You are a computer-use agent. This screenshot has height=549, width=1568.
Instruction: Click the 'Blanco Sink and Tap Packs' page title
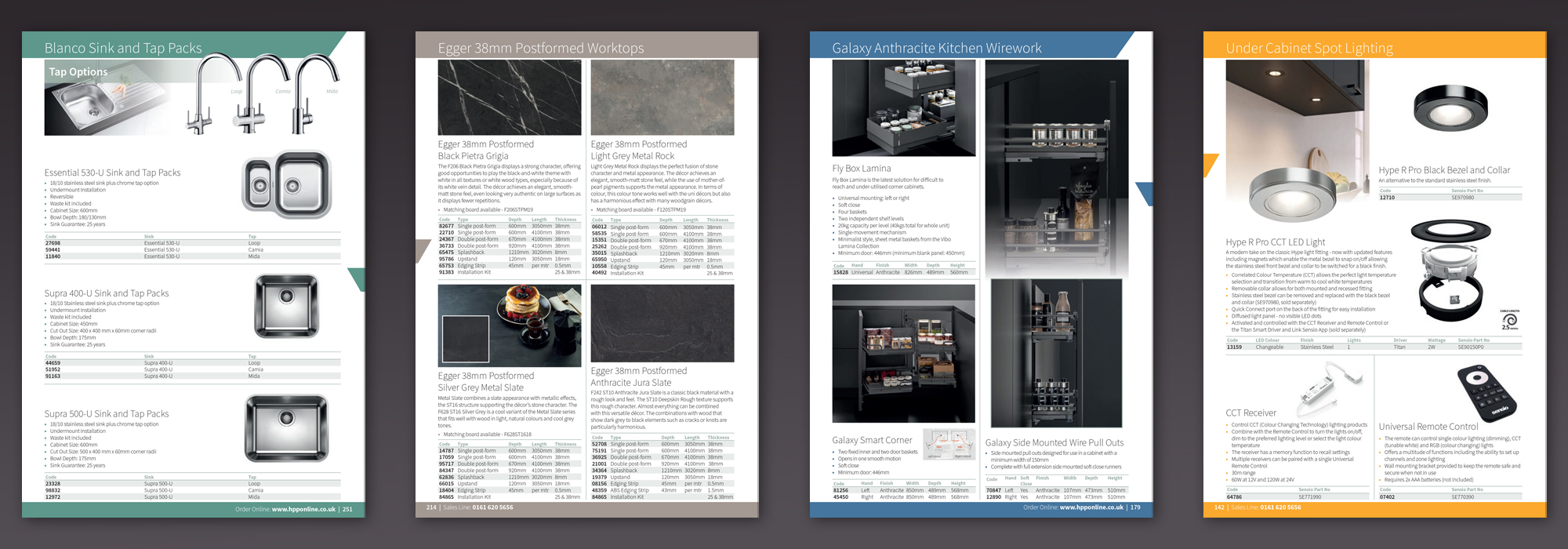(x=123, y=49)
